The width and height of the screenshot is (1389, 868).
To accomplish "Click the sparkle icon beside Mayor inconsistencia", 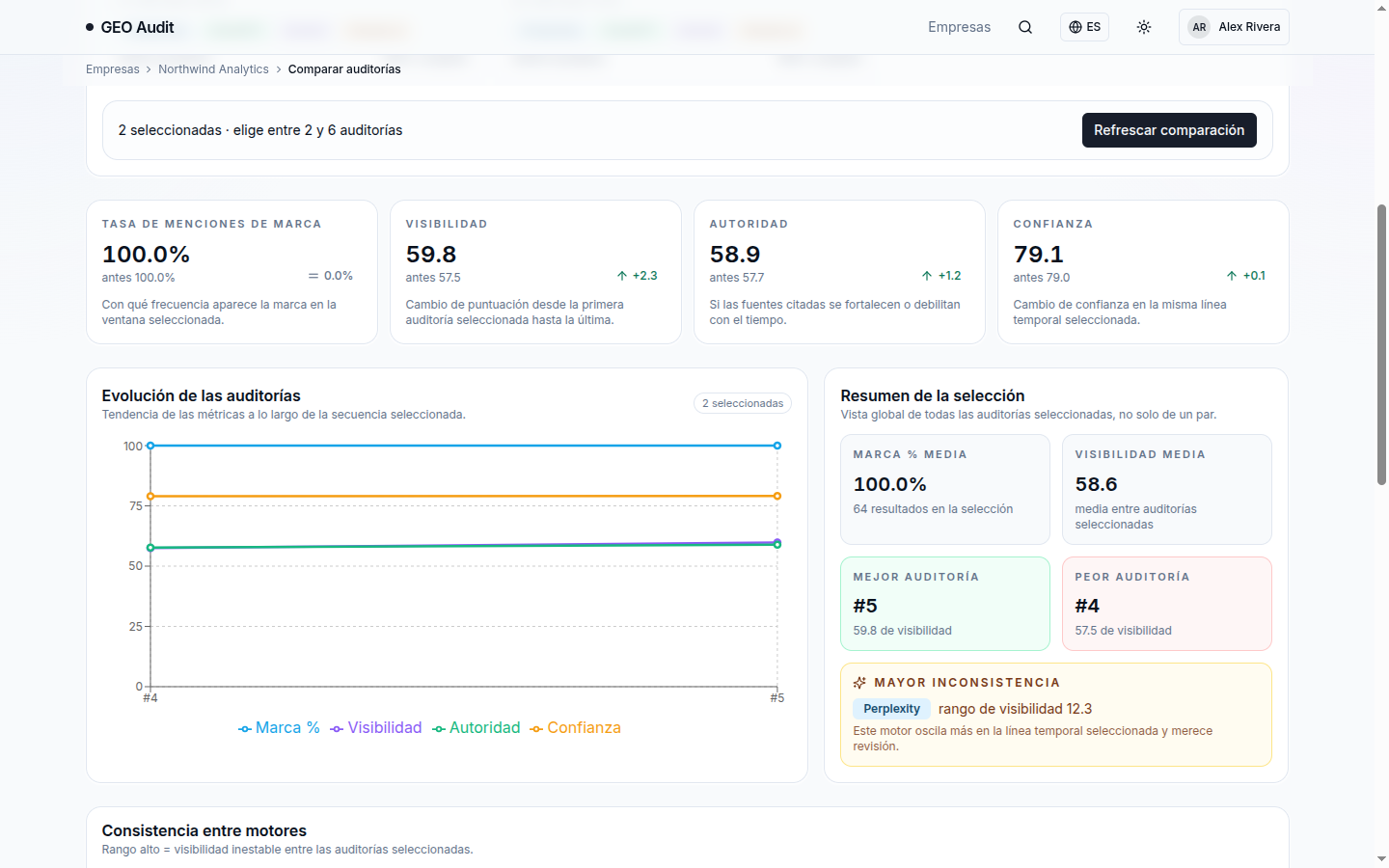I will [x=859, y=683].
